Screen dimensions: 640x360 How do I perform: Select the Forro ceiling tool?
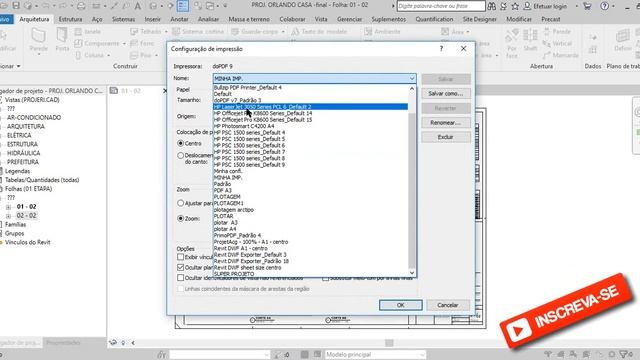pos(142,43)
